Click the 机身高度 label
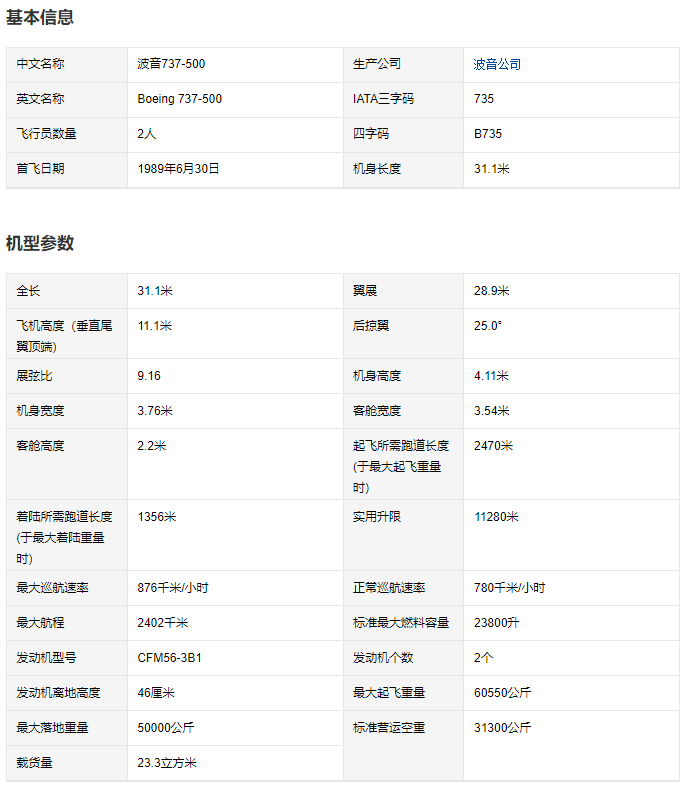Screen dimensions: 689x787 point(377,376)
